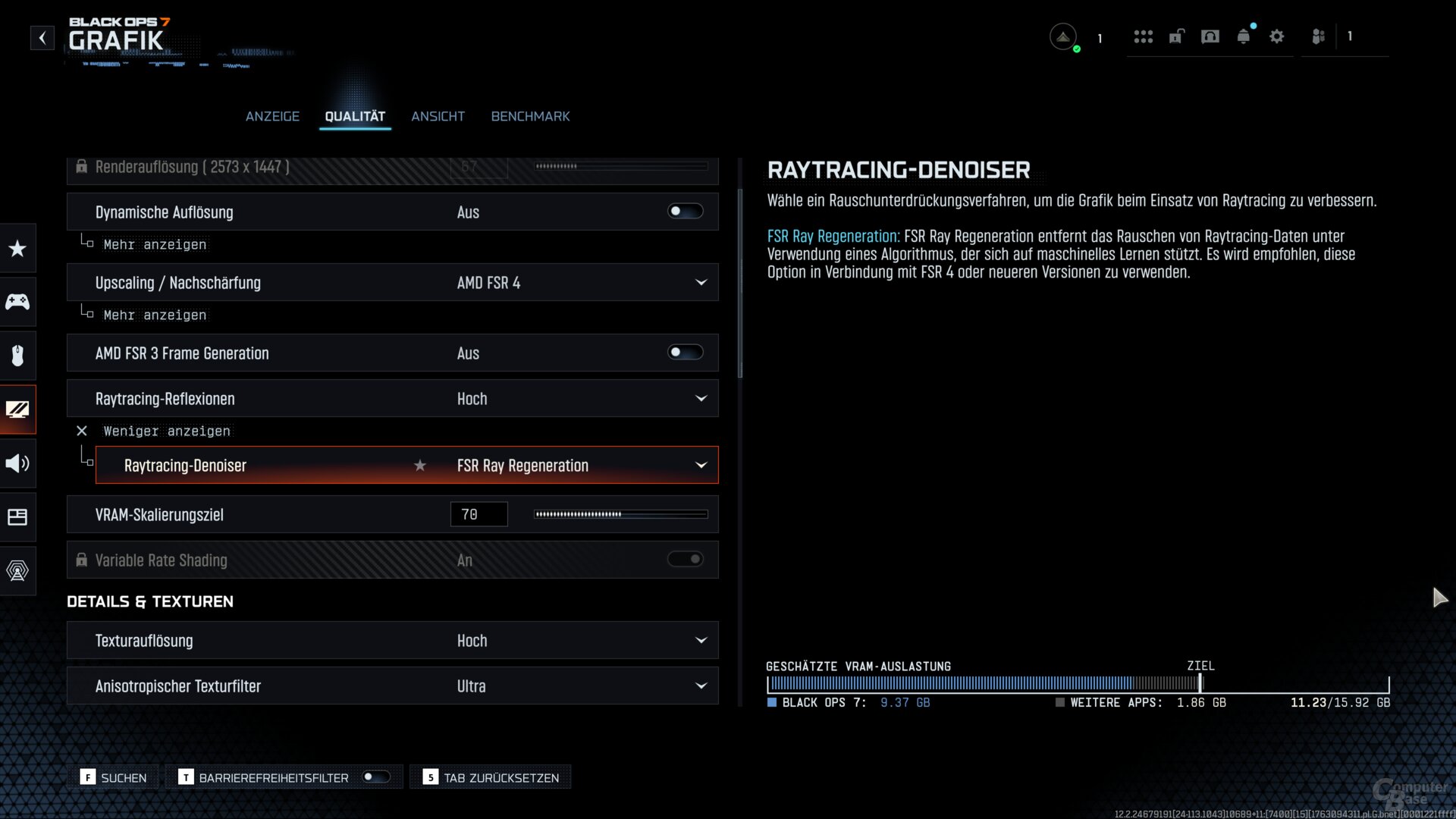Viewport: 1456px width, 819px height.
Task: Click the social/friends icon at top right
Action: [1318, 36]
